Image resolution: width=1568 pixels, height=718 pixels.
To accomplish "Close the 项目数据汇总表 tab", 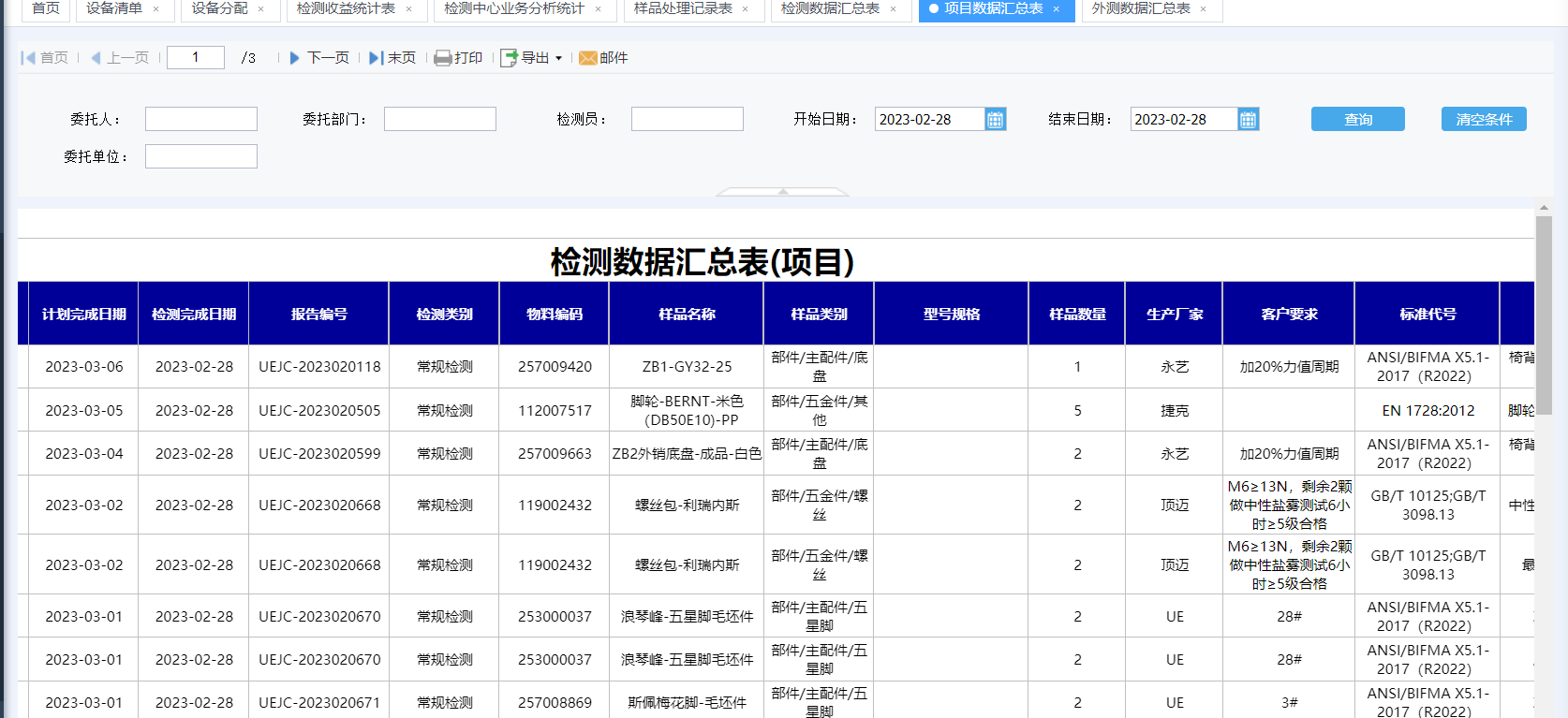I will coord(1057,8).
